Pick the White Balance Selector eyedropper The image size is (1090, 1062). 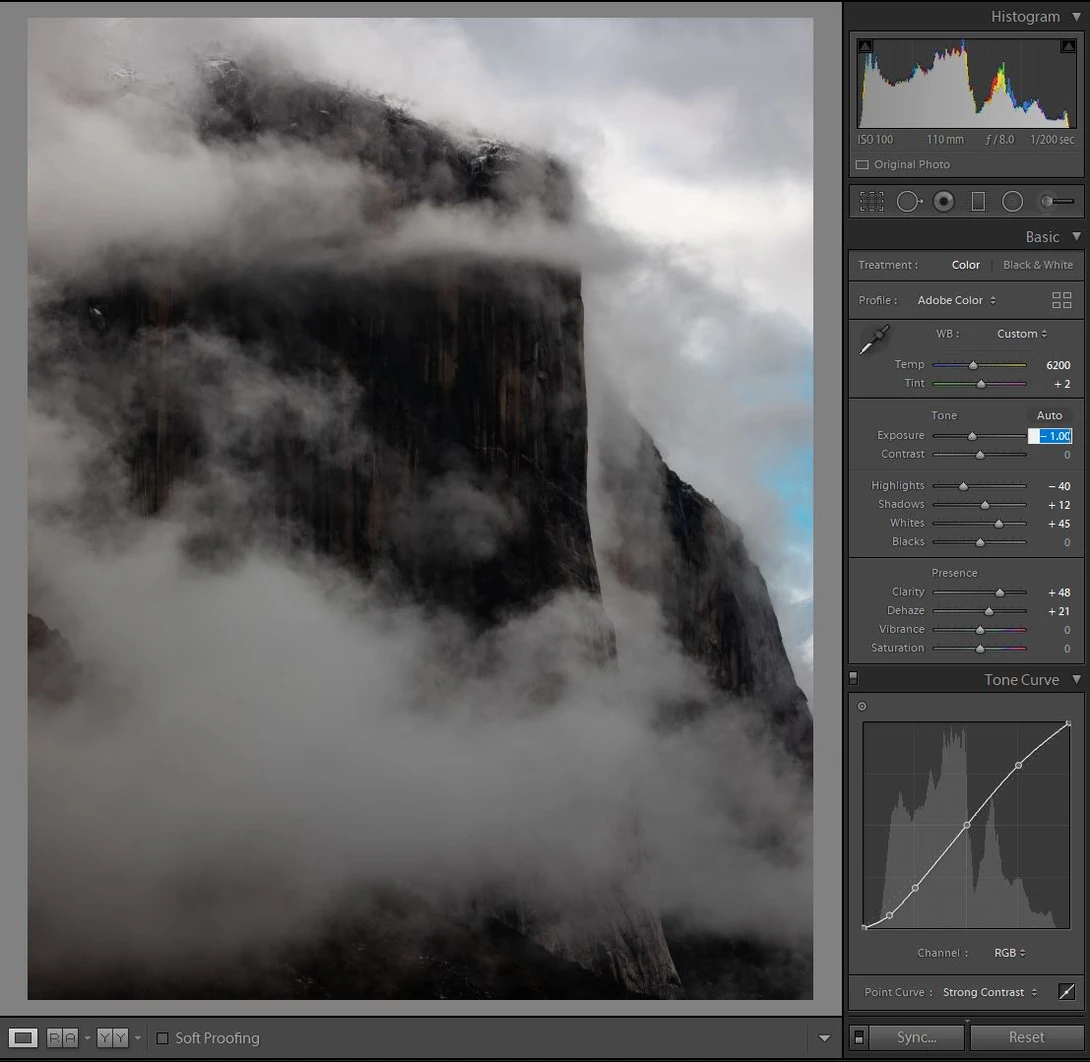coord(874,341)
